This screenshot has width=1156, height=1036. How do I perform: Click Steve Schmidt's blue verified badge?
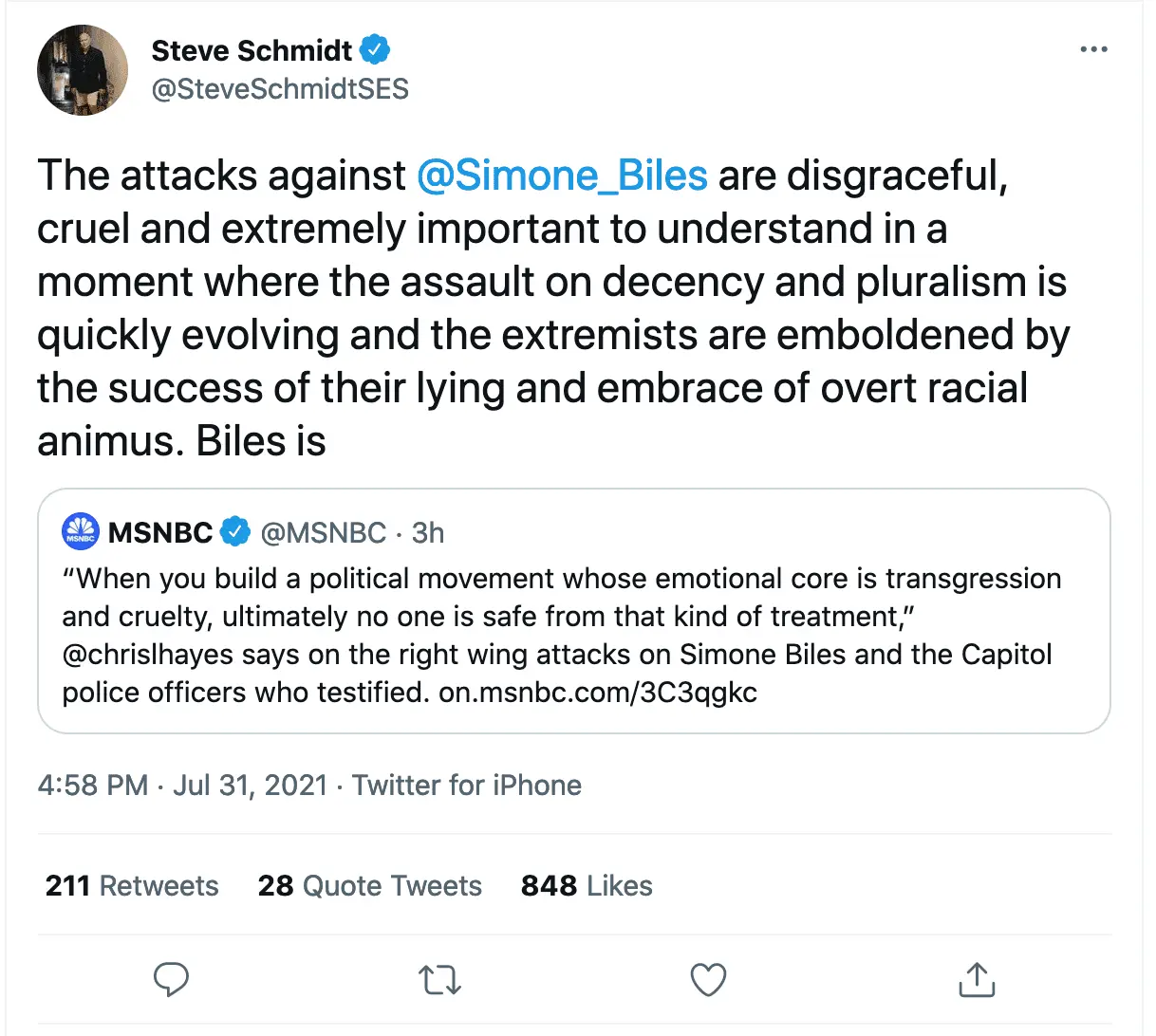point(377,49)
